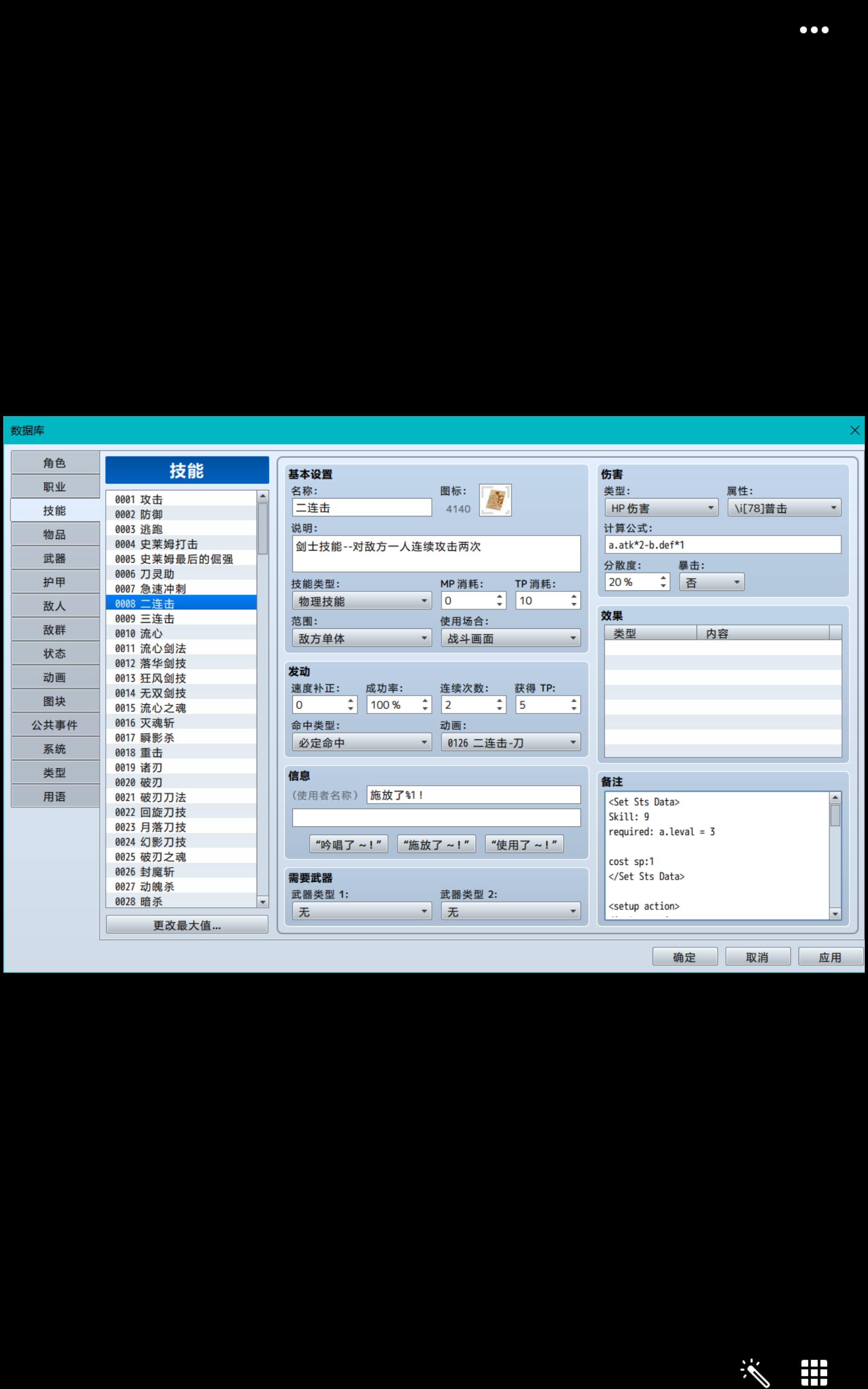Image resolution: width=868 pixels, height=1389 pixels.
Task: Select the 敌人 tab
Action: tap(55, 606)
